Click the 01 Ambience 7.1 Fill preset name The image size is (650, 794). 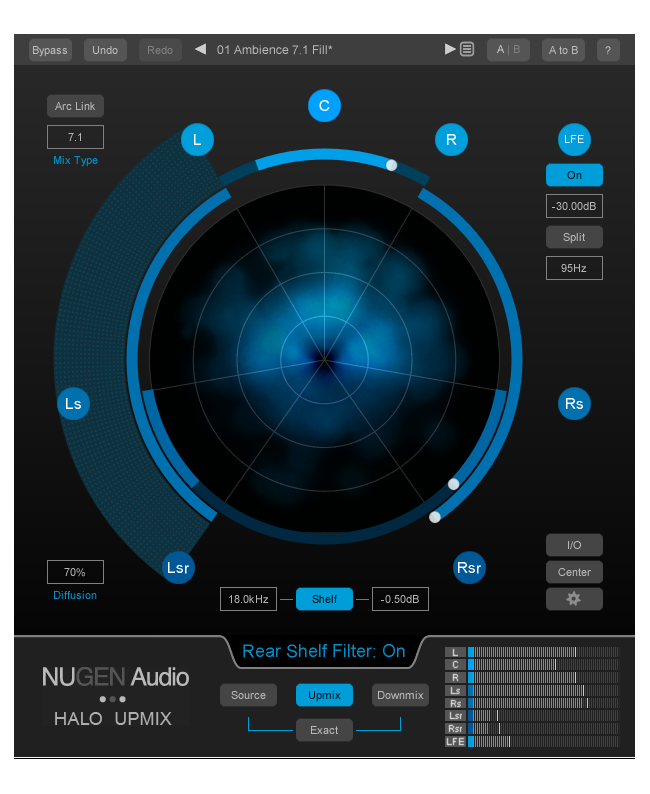[x=274, y=50]
